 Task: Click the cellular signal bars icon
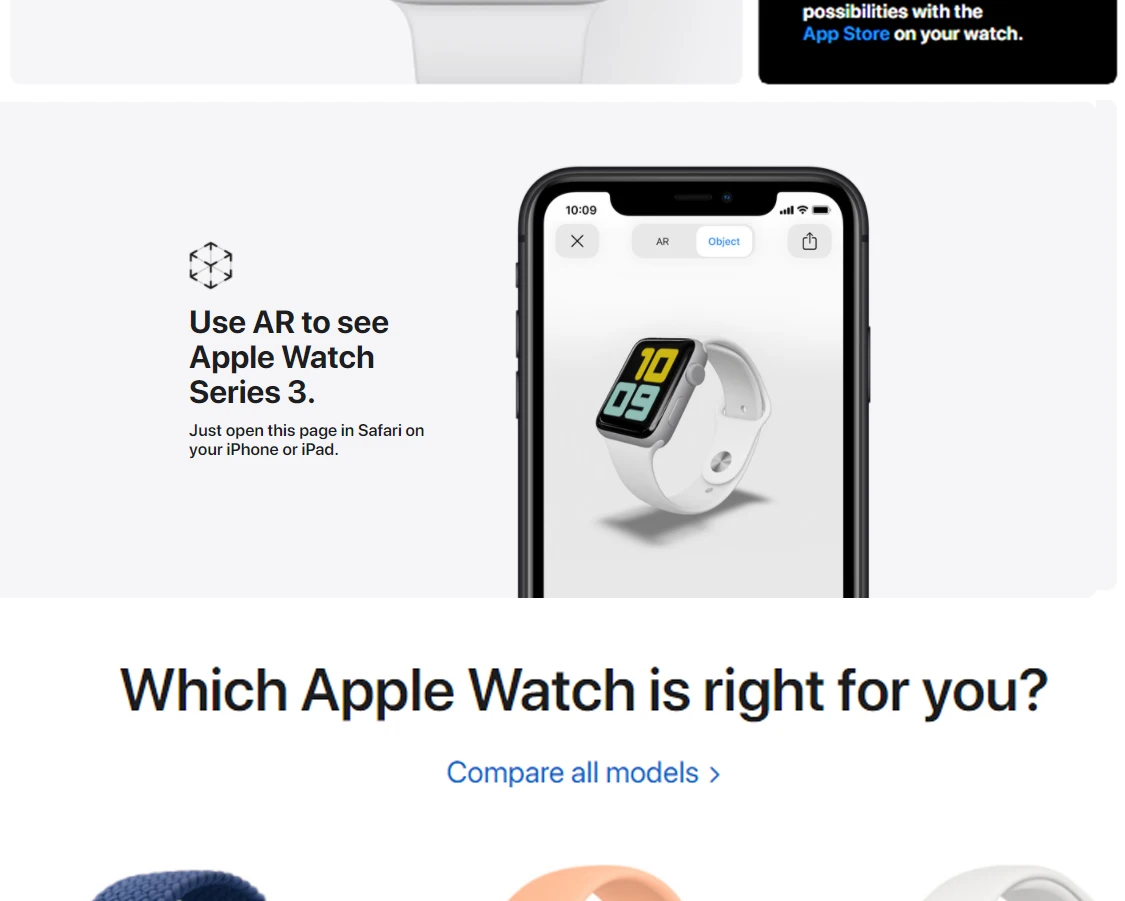[x=787, y=210]
